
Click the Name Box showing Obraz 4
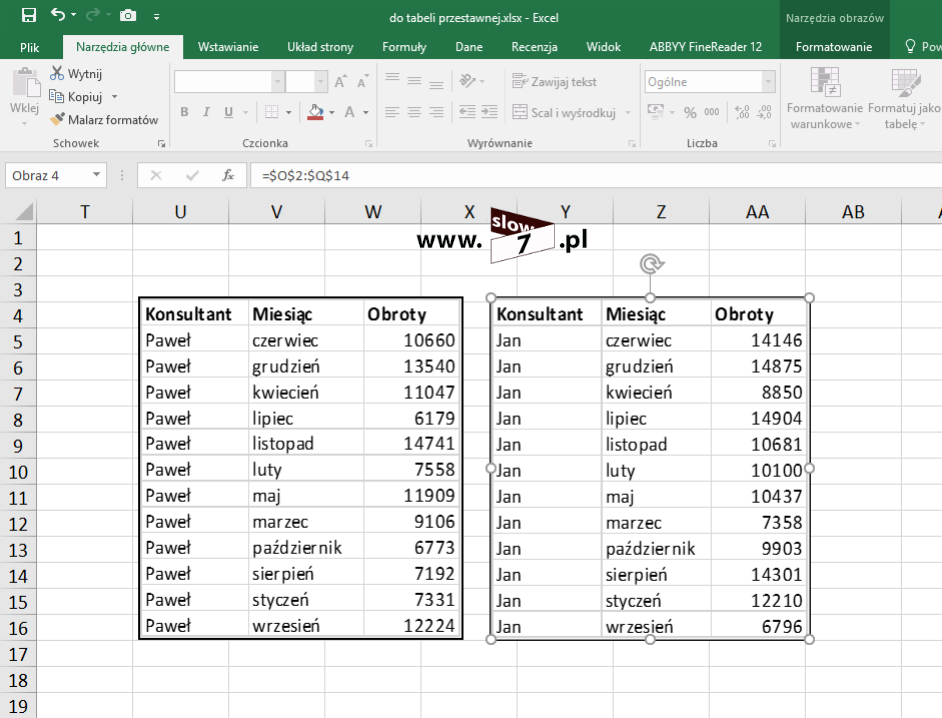[56, 175]
